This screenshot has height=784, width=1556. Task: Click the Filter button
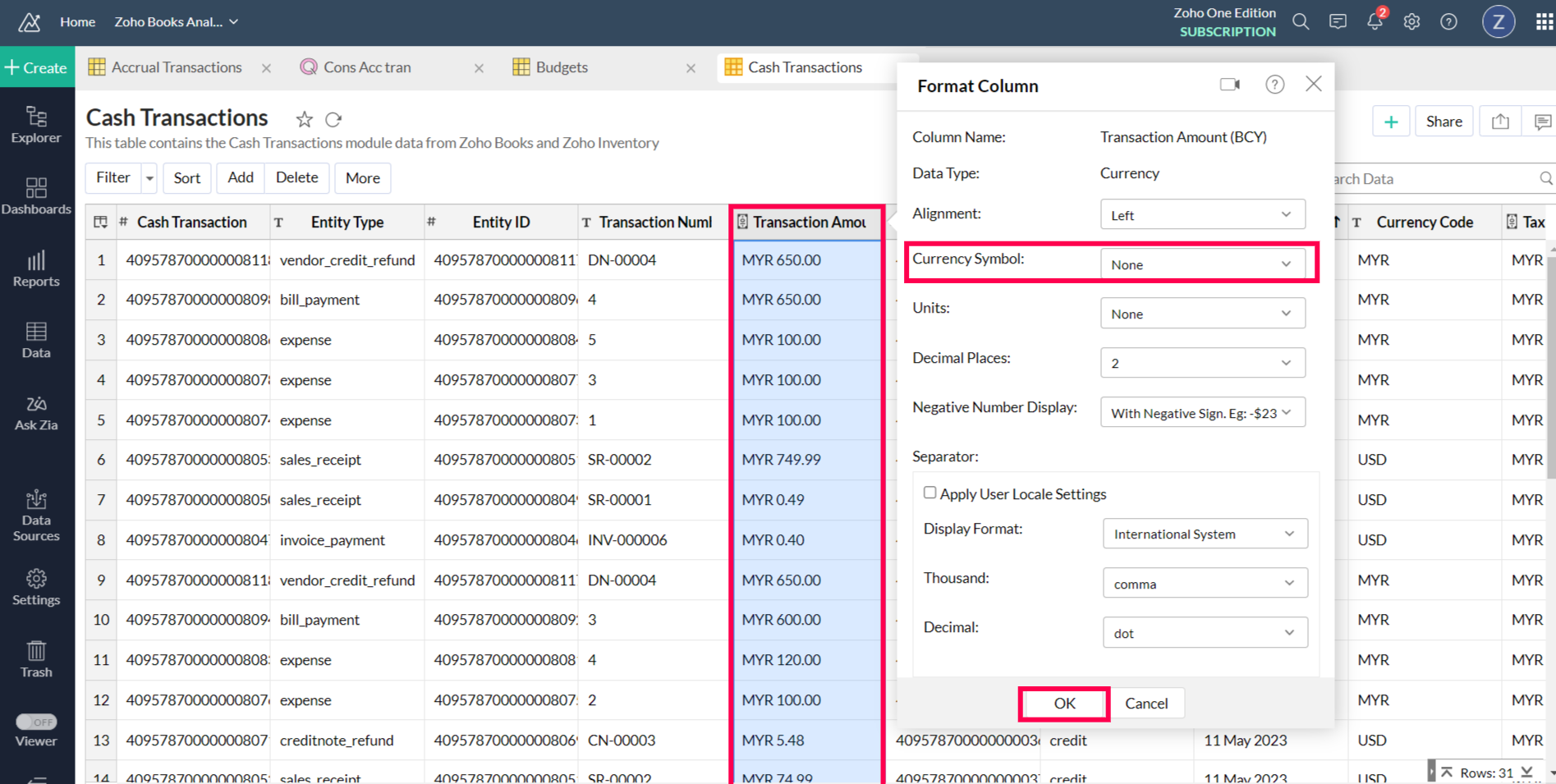(x=113, y=178)
